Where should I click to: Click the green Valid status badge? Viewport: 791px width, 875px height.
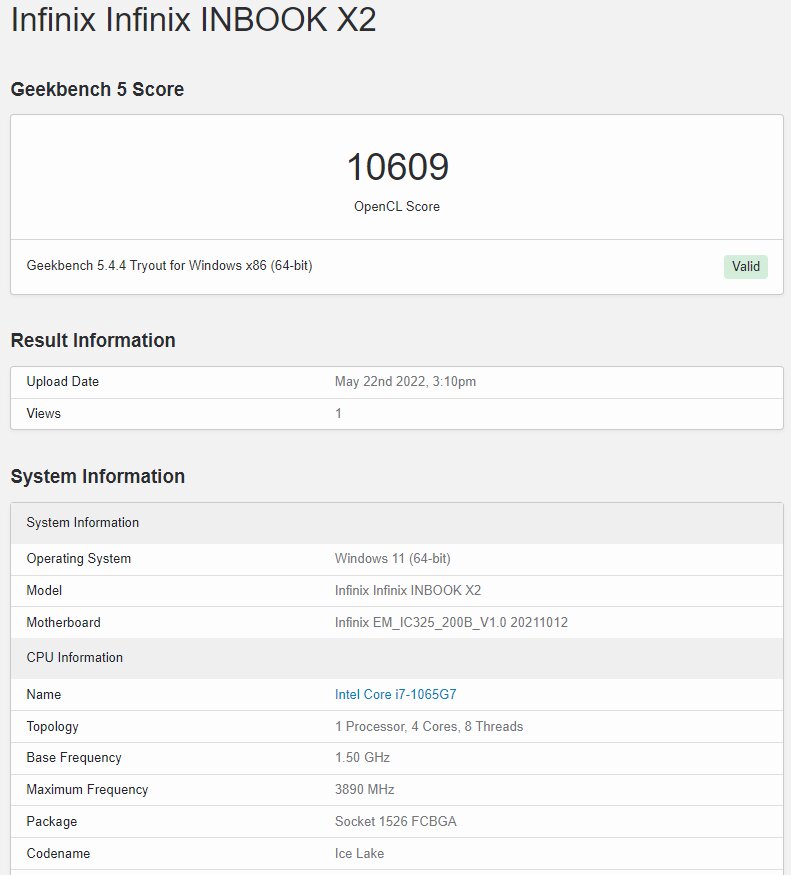point(745,266)
